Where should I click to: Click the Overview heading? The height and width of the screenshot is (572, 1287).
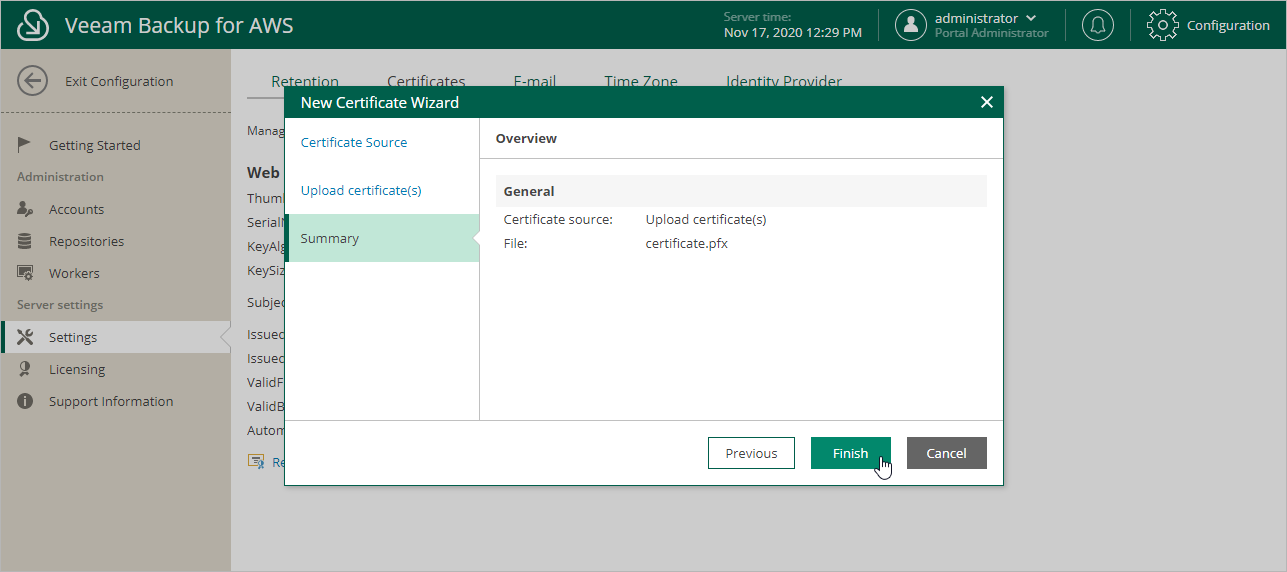tap(526, 138)
